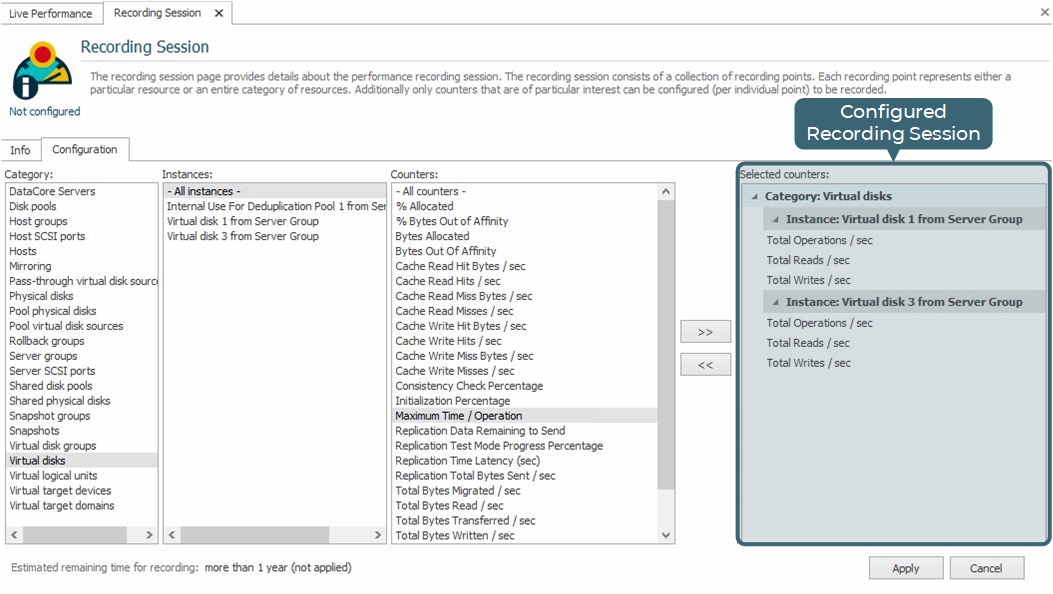The image size is (1053, 594).
Task: Select Total Writes / sec under Virtual disk 3
Action: (x=808, y=363)
